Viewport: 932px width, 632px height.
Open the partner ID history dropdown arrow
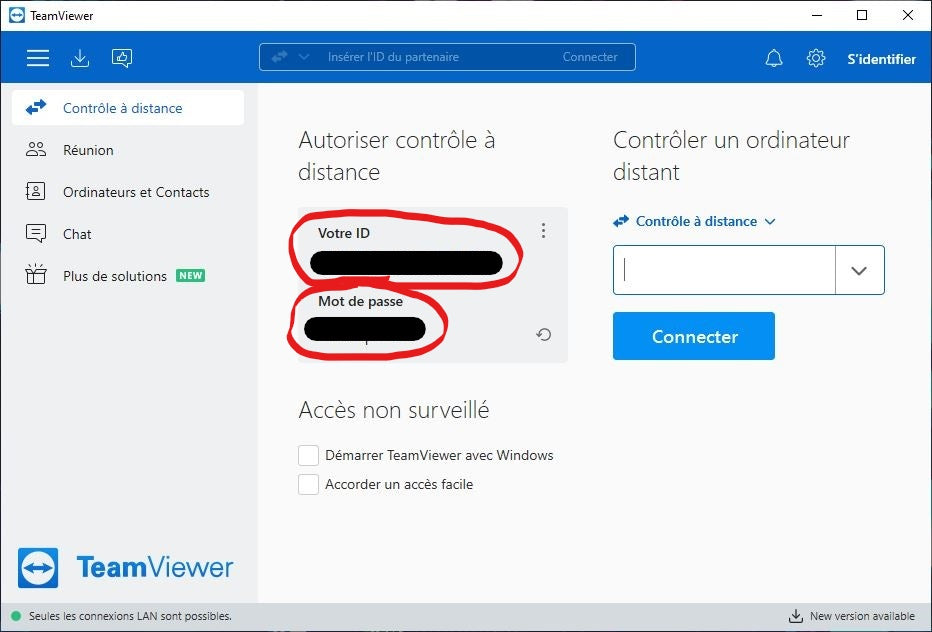859,271
